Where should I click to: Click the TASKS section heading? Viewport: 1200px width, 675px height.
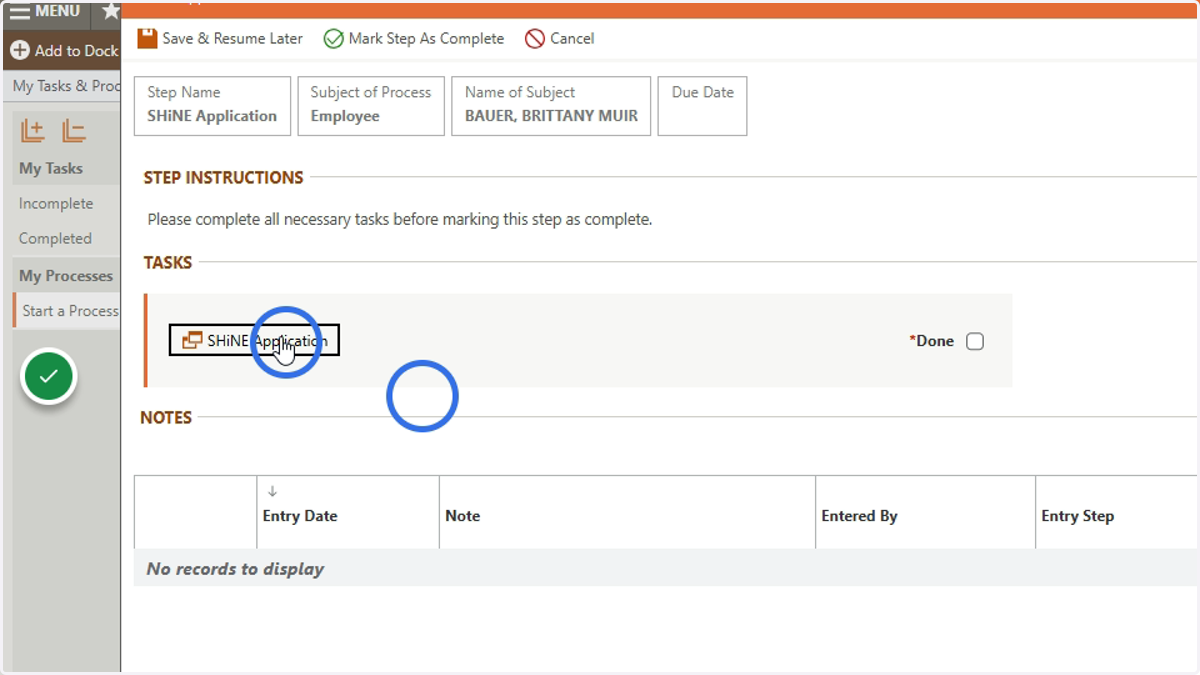(168, 263)
